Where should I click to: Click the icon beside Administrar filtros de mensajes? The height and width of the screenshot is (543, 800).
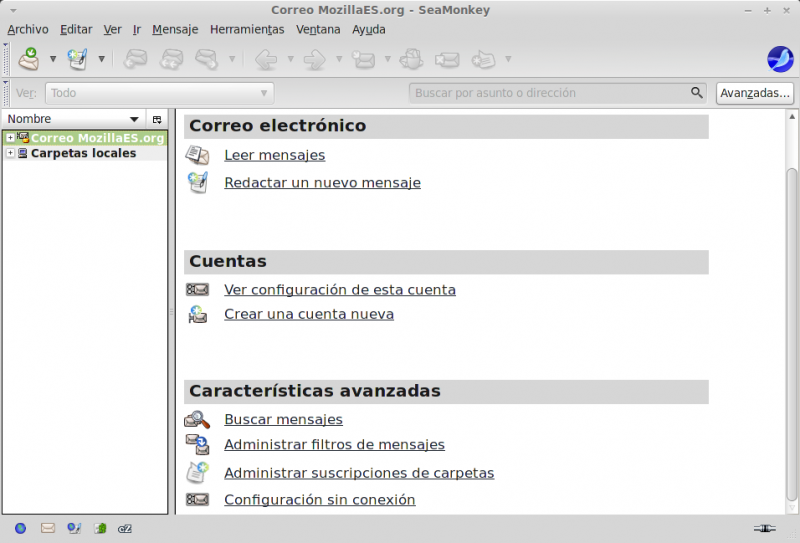pyautogui.click(x=197, y=444)
